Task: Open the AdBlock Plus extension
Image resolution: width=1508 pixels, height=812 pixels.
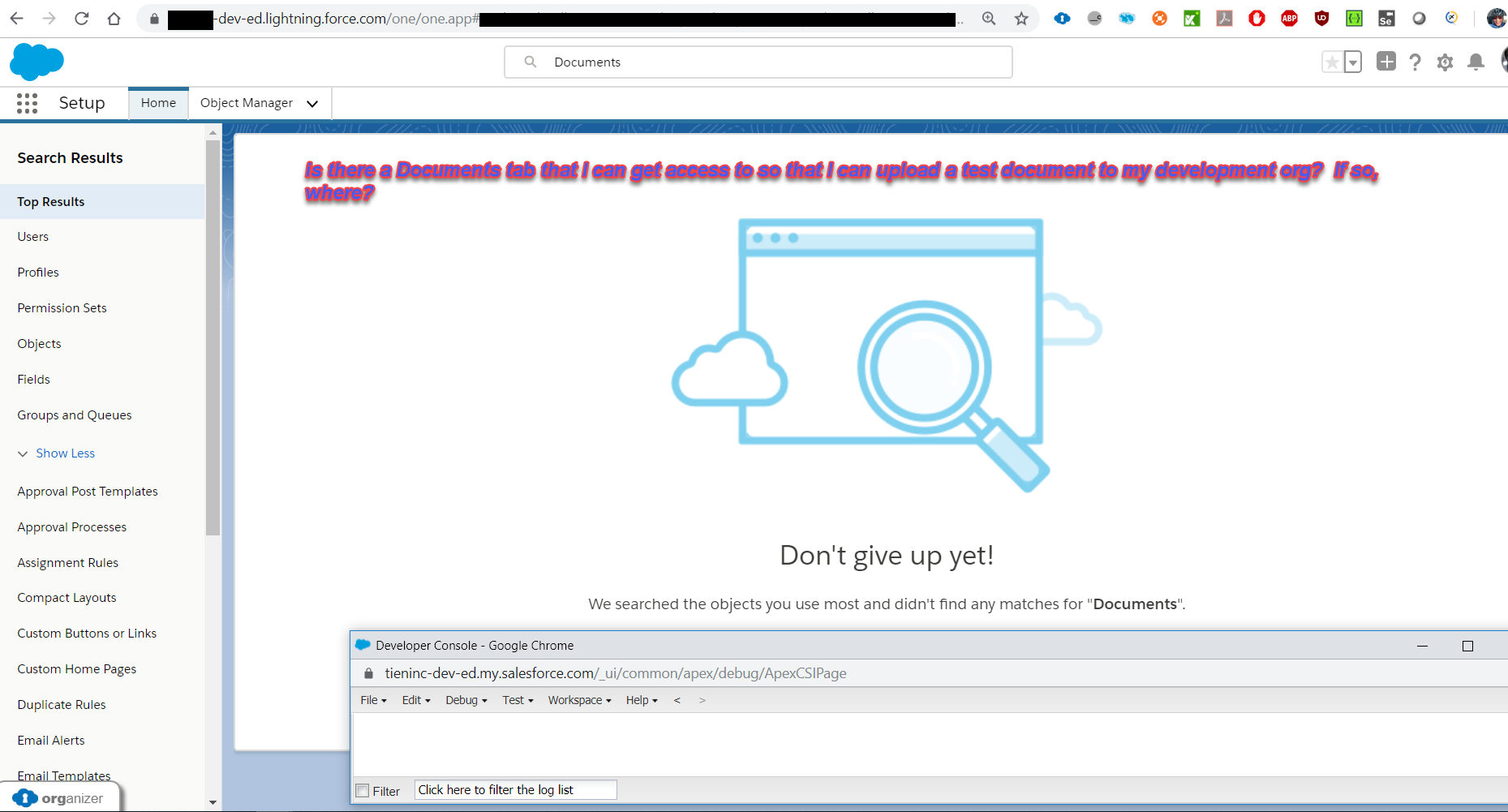Action: (1289, 18)
